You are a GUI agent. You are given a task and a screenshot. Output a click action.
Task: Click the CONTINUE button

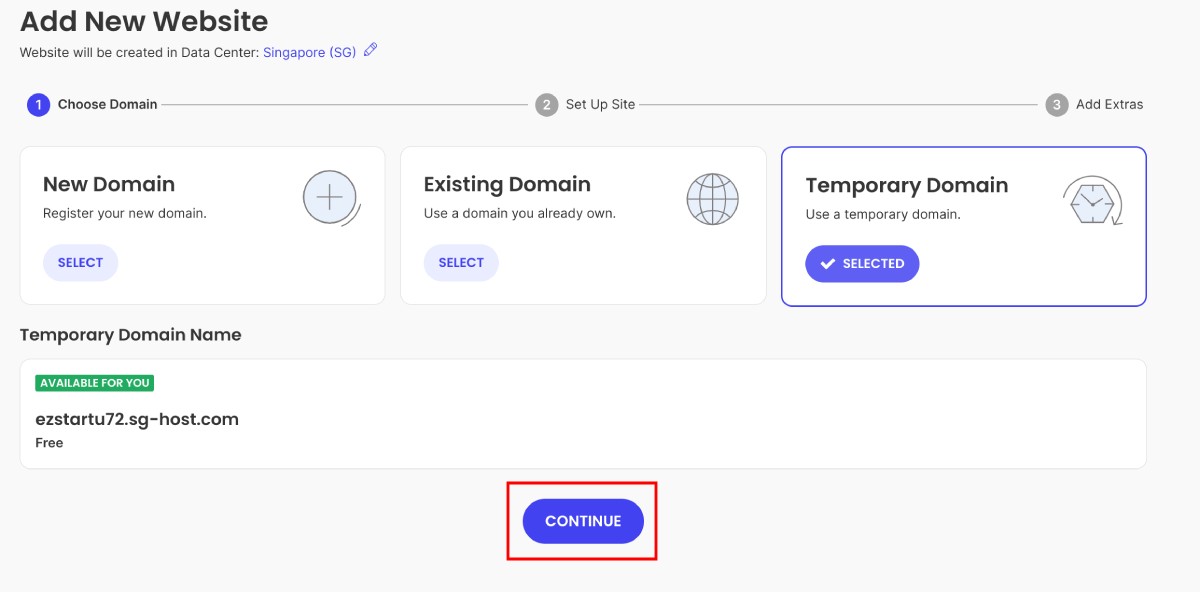pyautogui.click(x=582, y=520)
